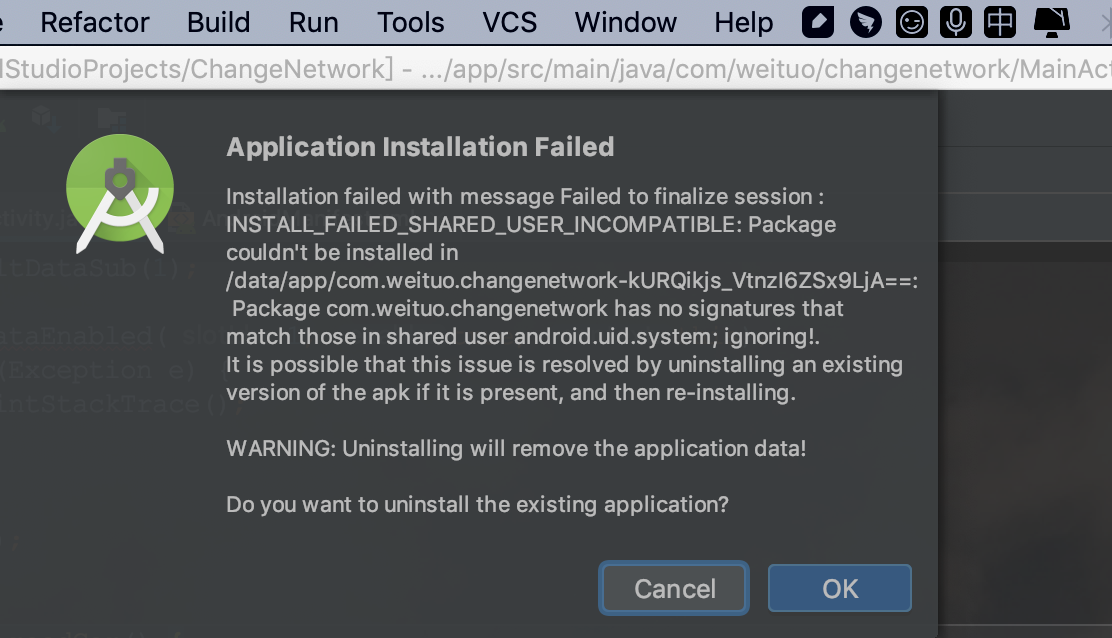This screenshot has width=1112, height=638.
Task: Open the VCS menu
Action: (510, 22)
